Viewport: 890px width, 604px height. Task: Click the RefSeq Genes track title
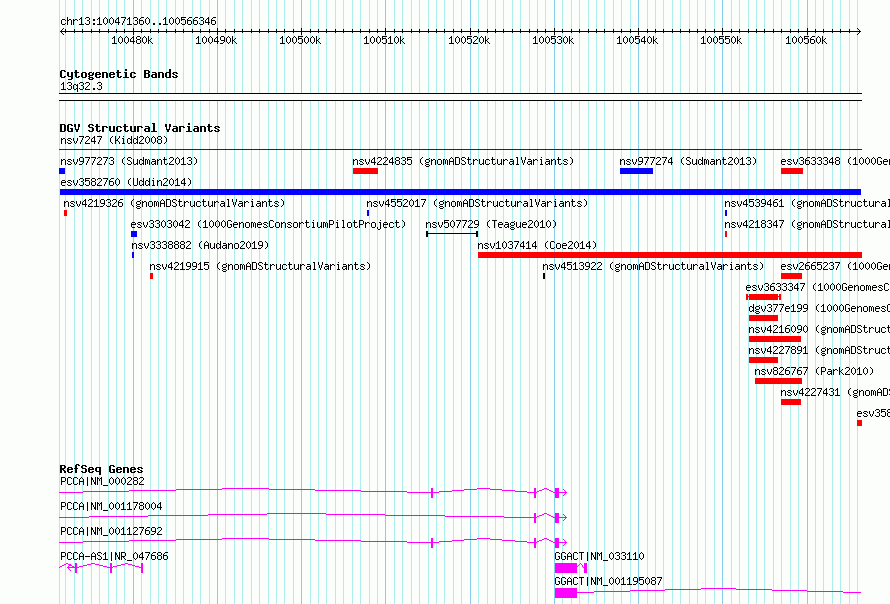(x=101, y=469)
